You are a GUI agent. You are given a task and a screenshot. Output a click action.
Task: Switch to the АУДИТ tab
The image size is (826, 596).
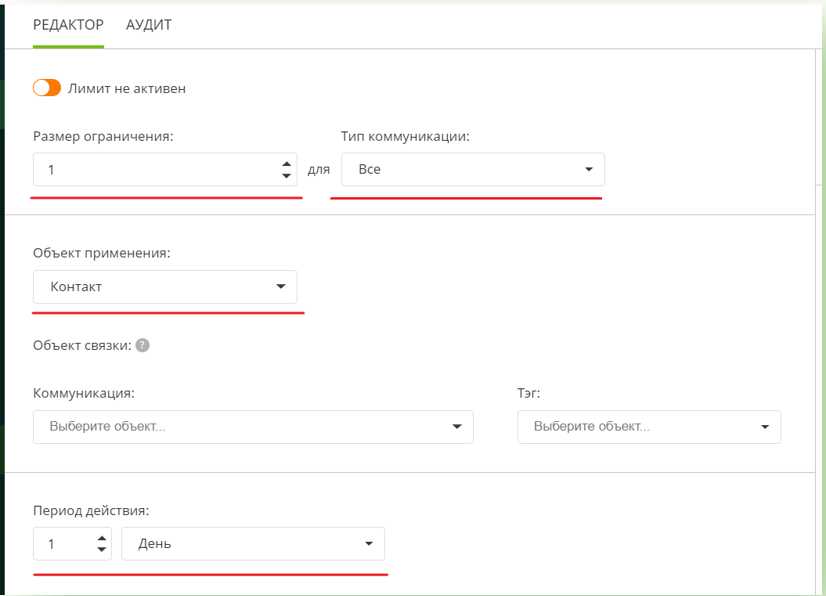click(x=148, y=25)
